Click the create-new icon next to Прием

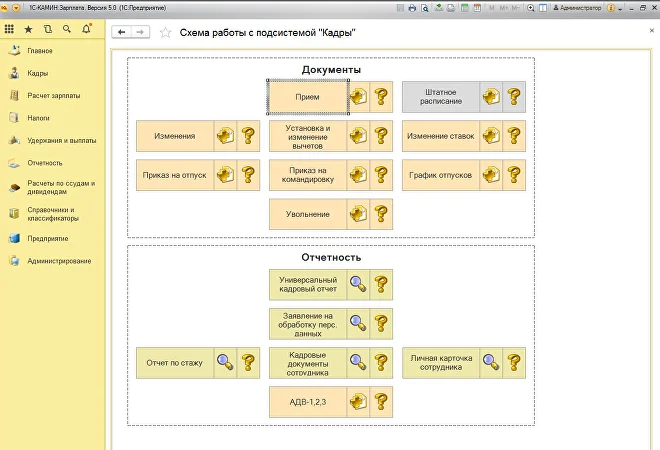tap(358, 97)
